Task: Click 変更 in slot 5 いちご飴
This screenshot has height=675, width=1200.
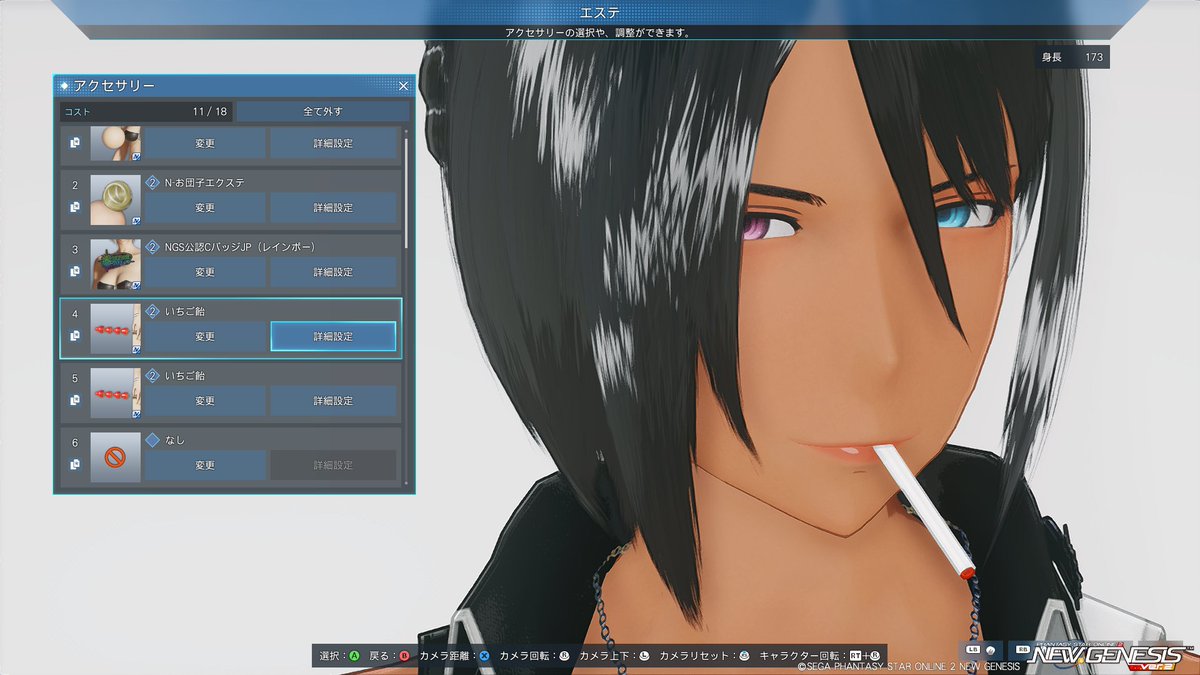Action: click(205, 401)
